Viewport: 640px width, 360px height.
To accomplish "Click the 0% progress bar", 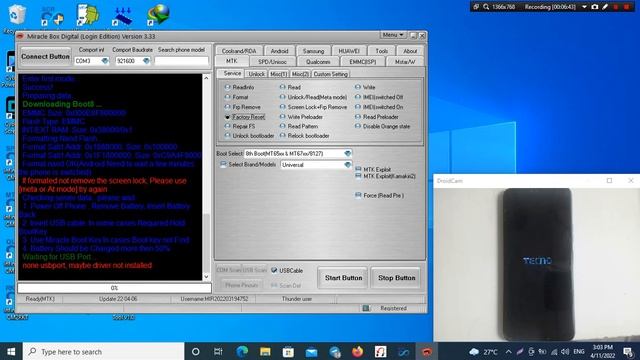I will coord(114,288).
